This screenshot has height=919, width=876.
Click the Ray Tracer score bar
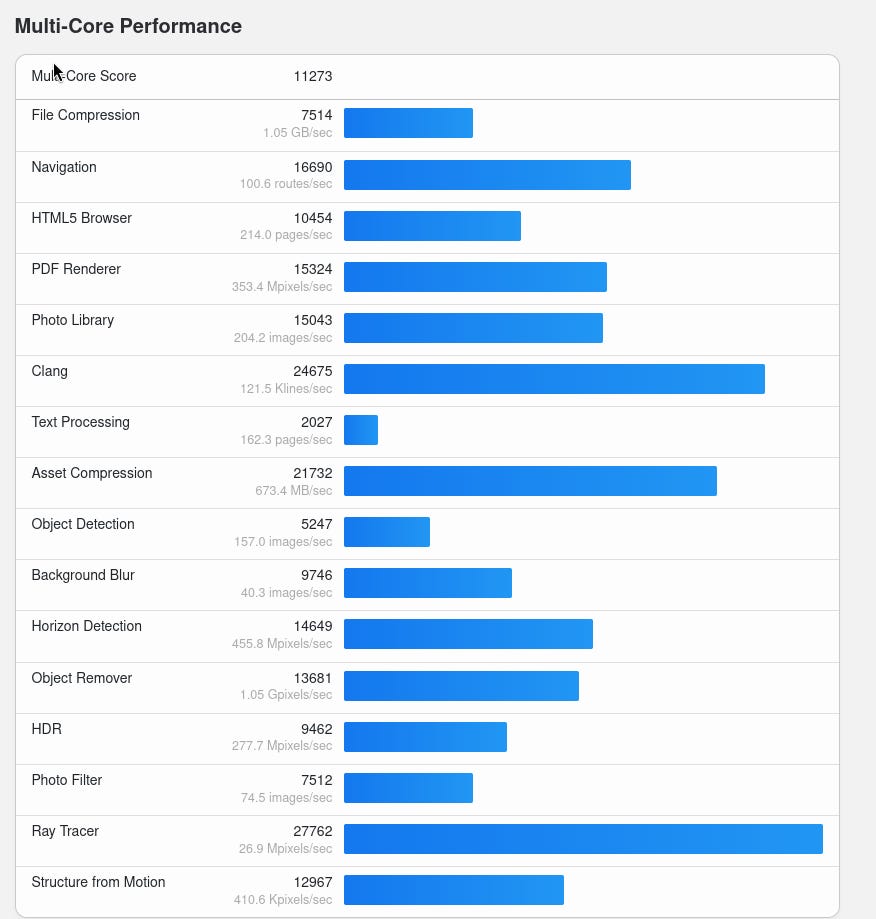tap(583, 839)
